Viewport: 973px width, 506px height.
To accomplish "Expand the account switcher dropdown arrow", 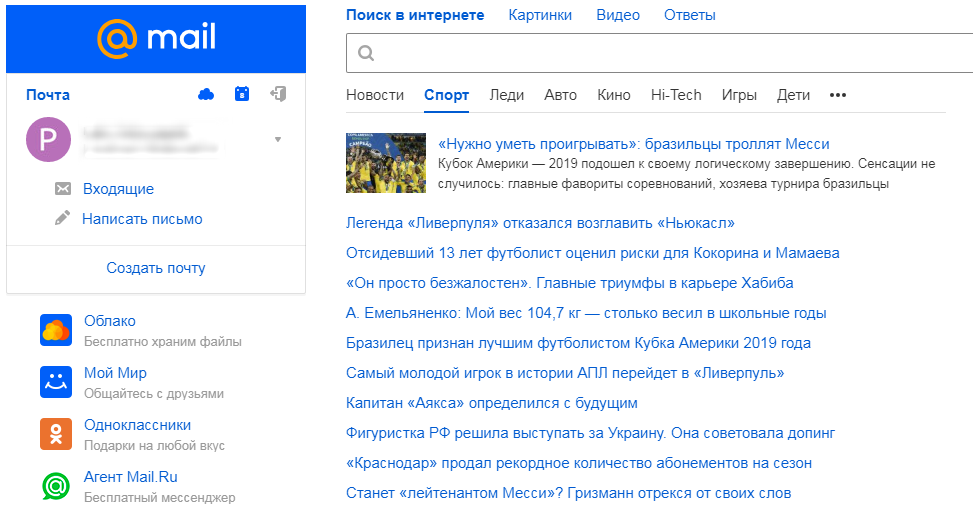I will tap(278, 139).
